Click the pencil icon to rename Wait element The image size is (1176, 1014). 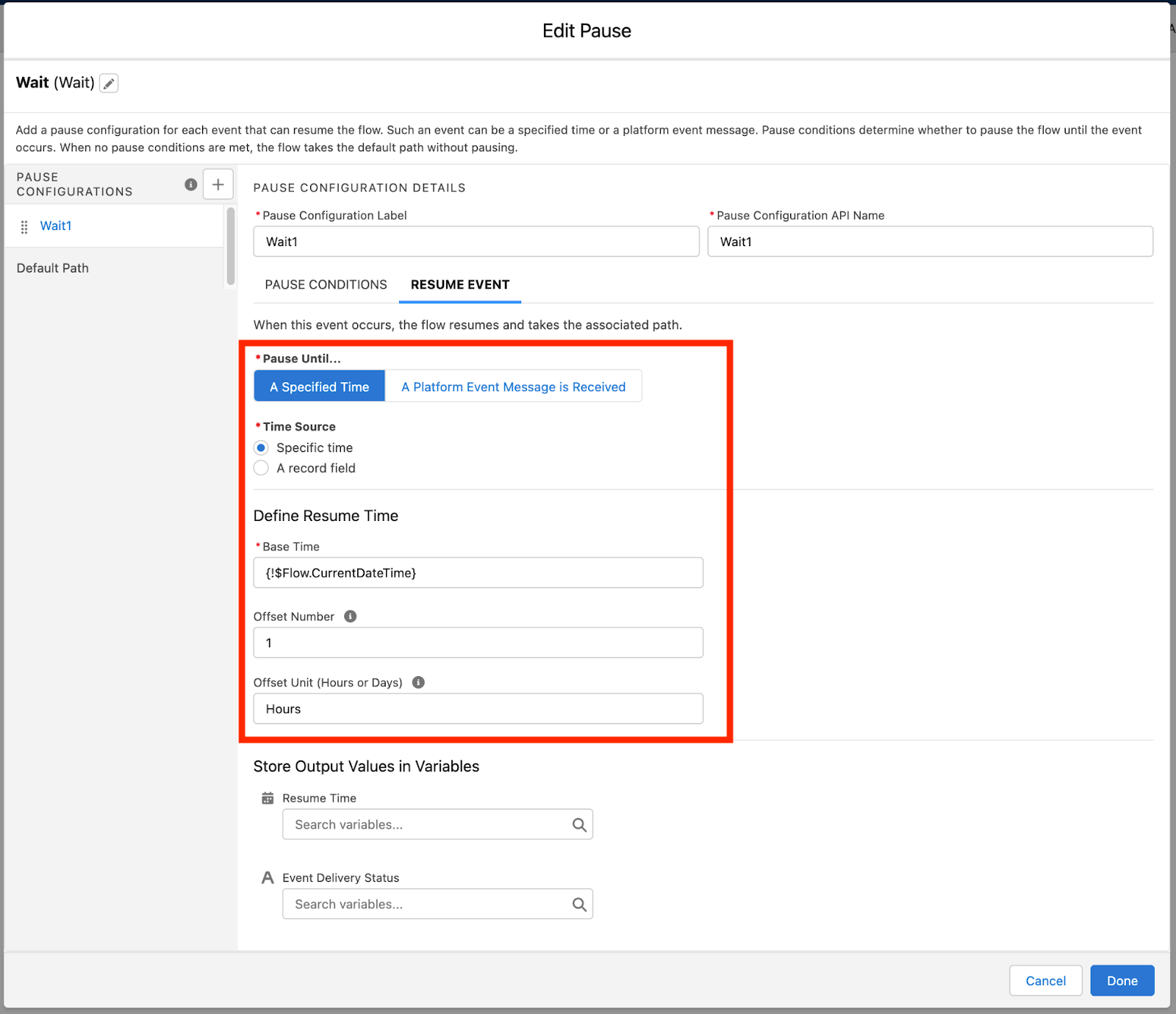point(109,83)
